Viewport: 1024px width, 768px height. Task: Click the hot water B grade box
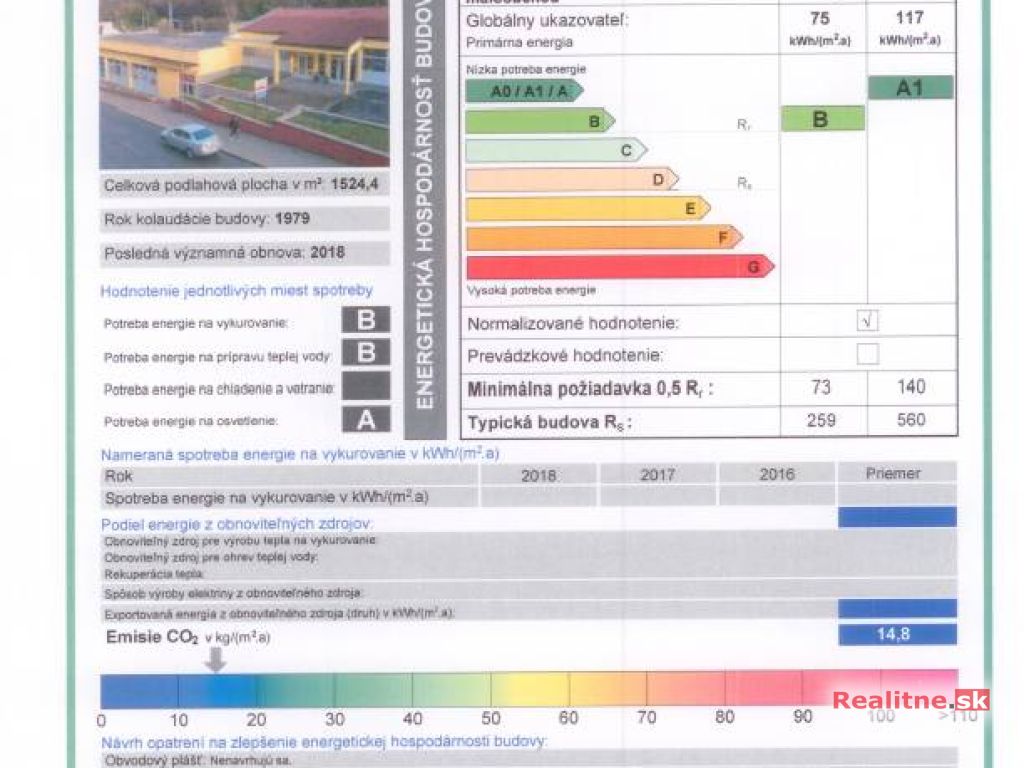(366, 353)
